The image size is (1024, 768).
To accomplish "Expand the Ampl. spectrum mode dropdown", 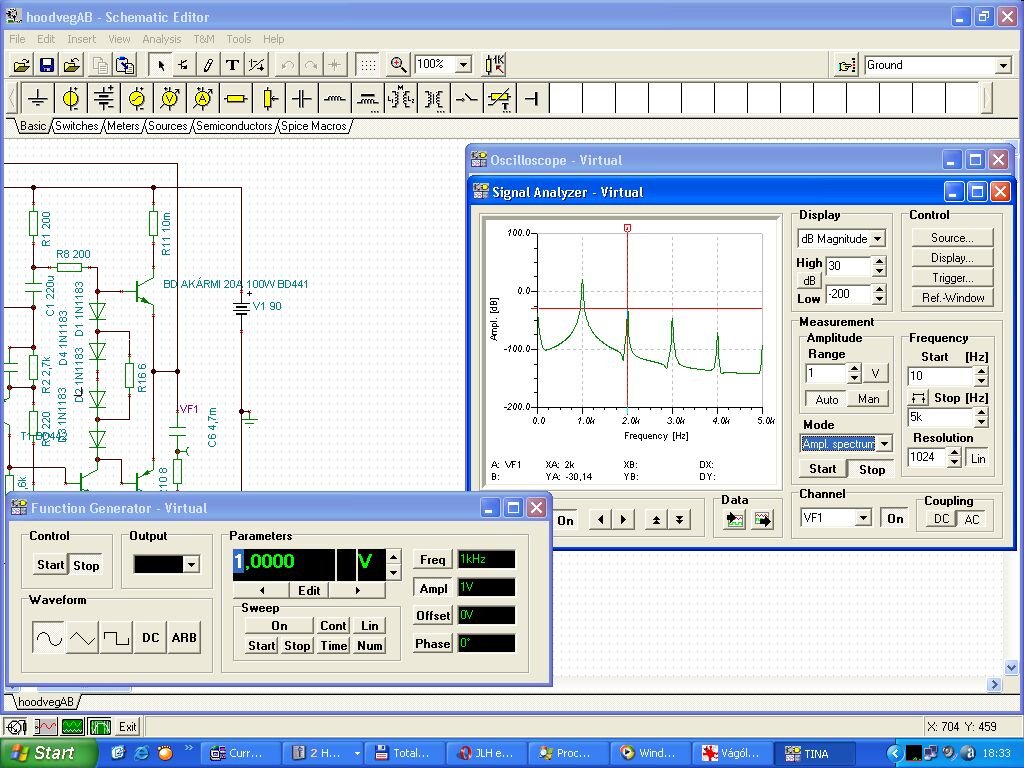I will [x=884, y=444].
